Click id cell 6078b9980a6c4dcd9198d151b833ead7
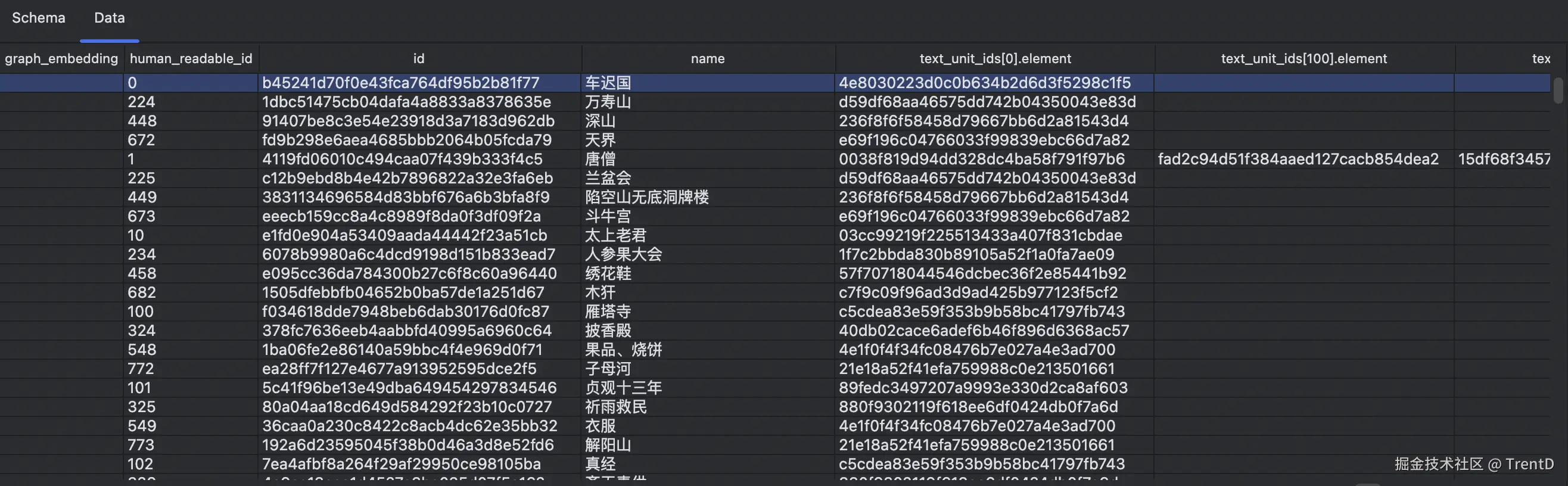Image resolution: width=1568 pixels, height=486 pixels. tap(419, 254)
